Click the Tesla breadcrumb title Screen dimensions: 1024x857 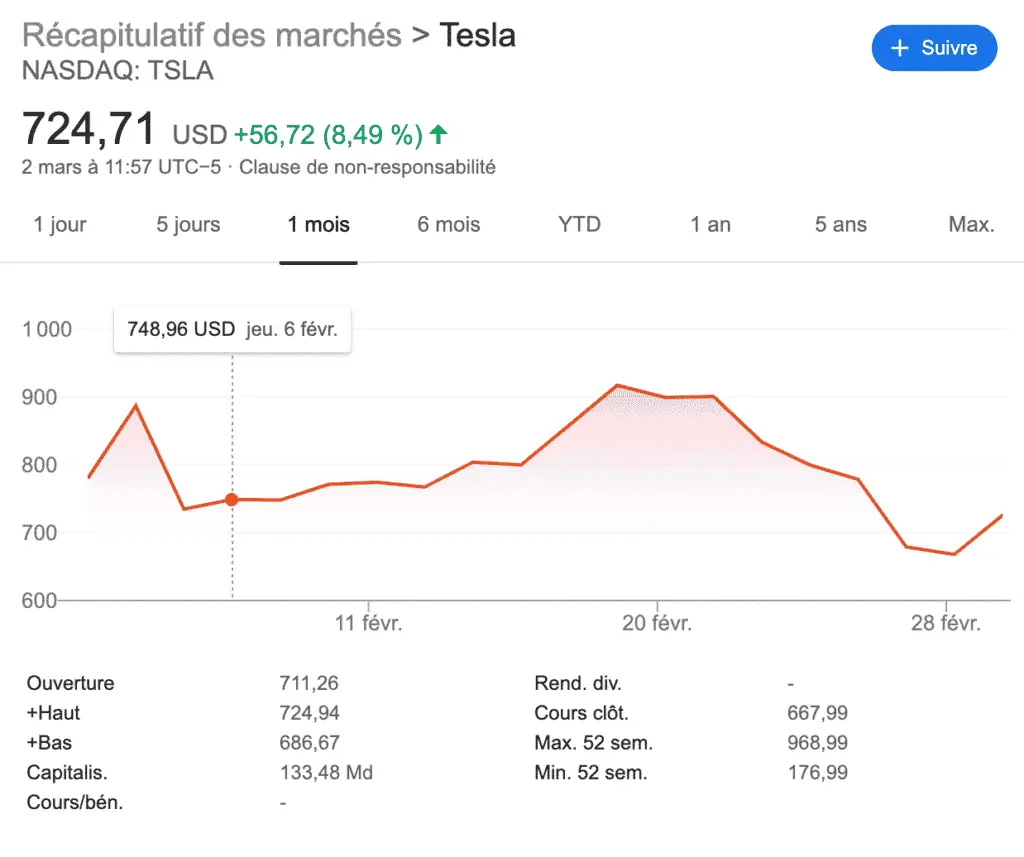pos(477,33)
